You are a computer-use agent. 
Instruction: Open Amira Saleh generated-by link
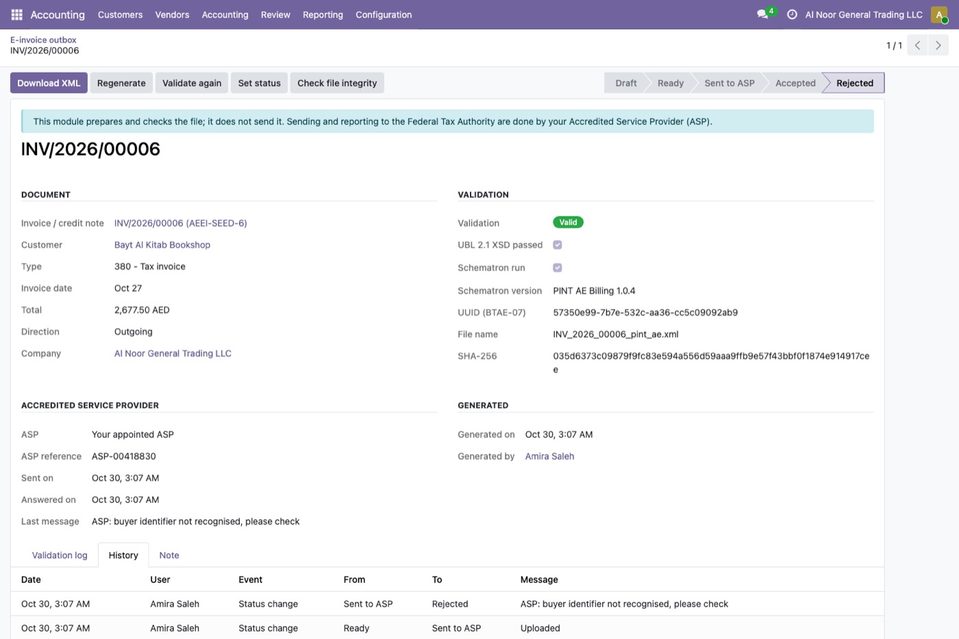[x=549, y=456]
